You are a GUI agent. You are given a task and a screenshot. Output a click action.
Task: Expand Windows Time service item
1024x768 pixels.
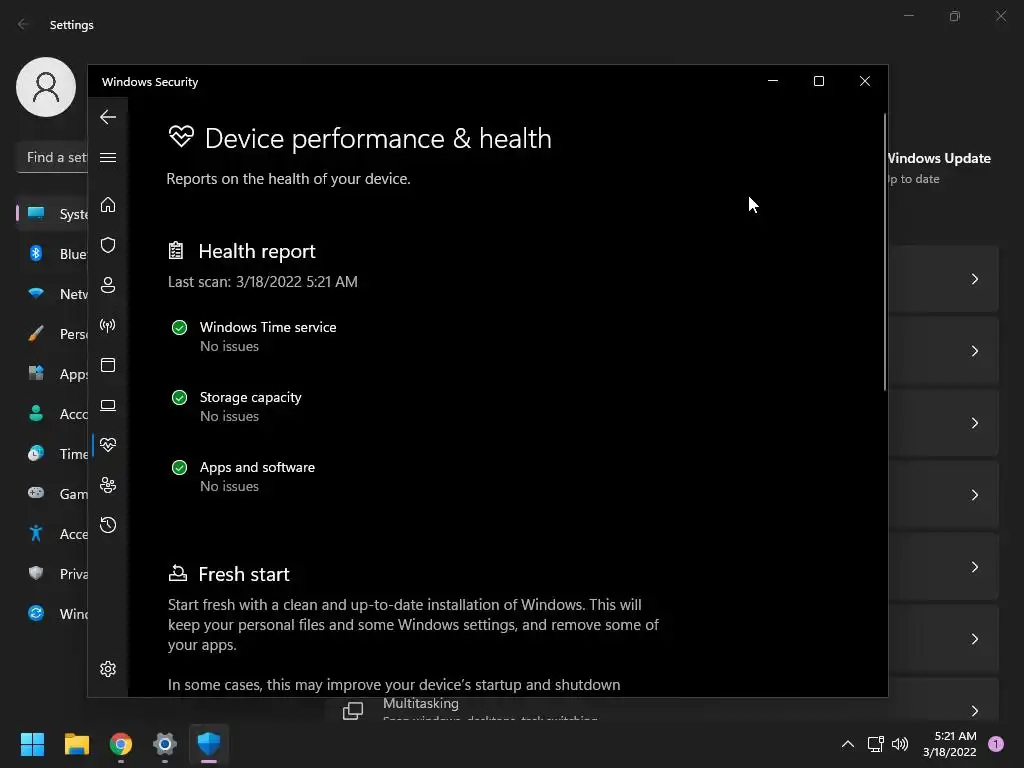point(268,336)
